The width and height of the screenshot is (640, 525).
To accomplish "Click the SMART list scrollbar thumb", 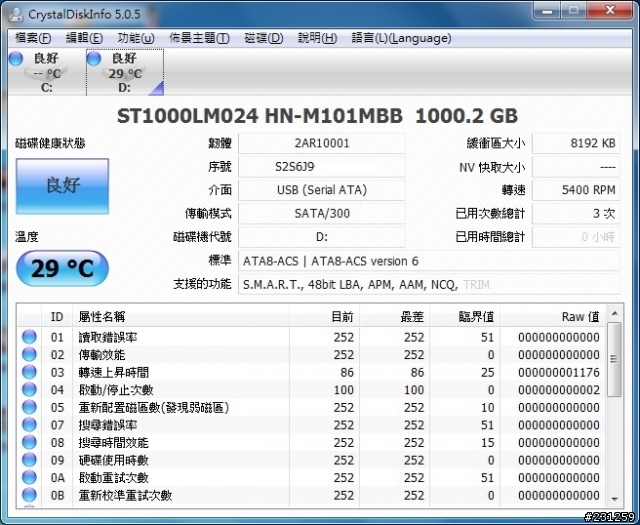I will (x=614, y=359).
